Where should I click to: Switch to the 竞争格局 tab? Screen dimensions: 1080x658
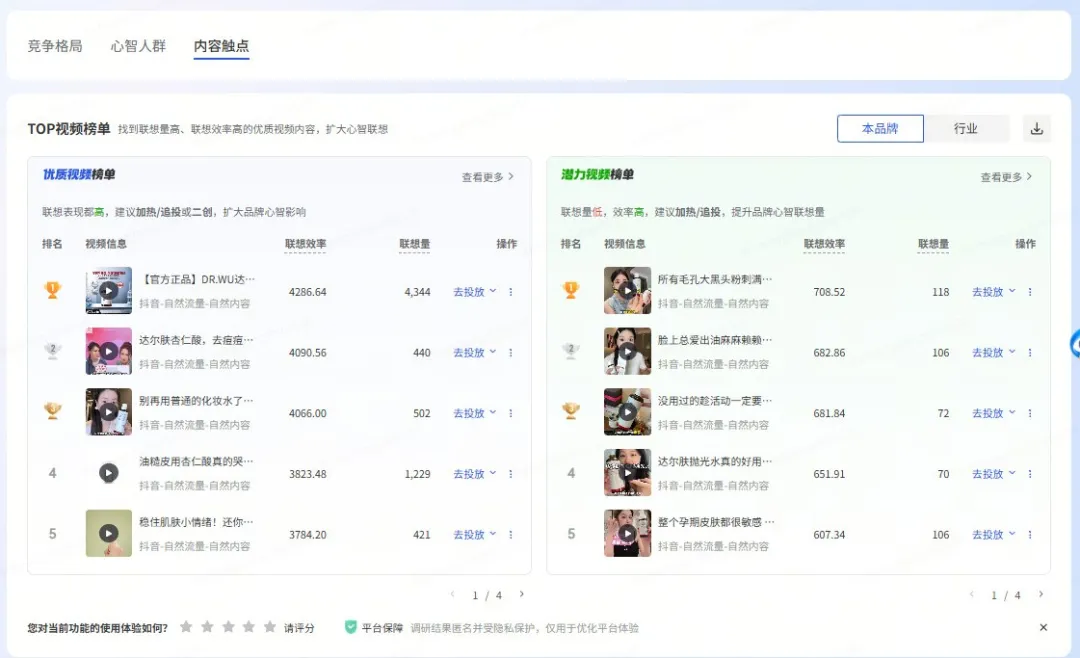coord(55,46)
